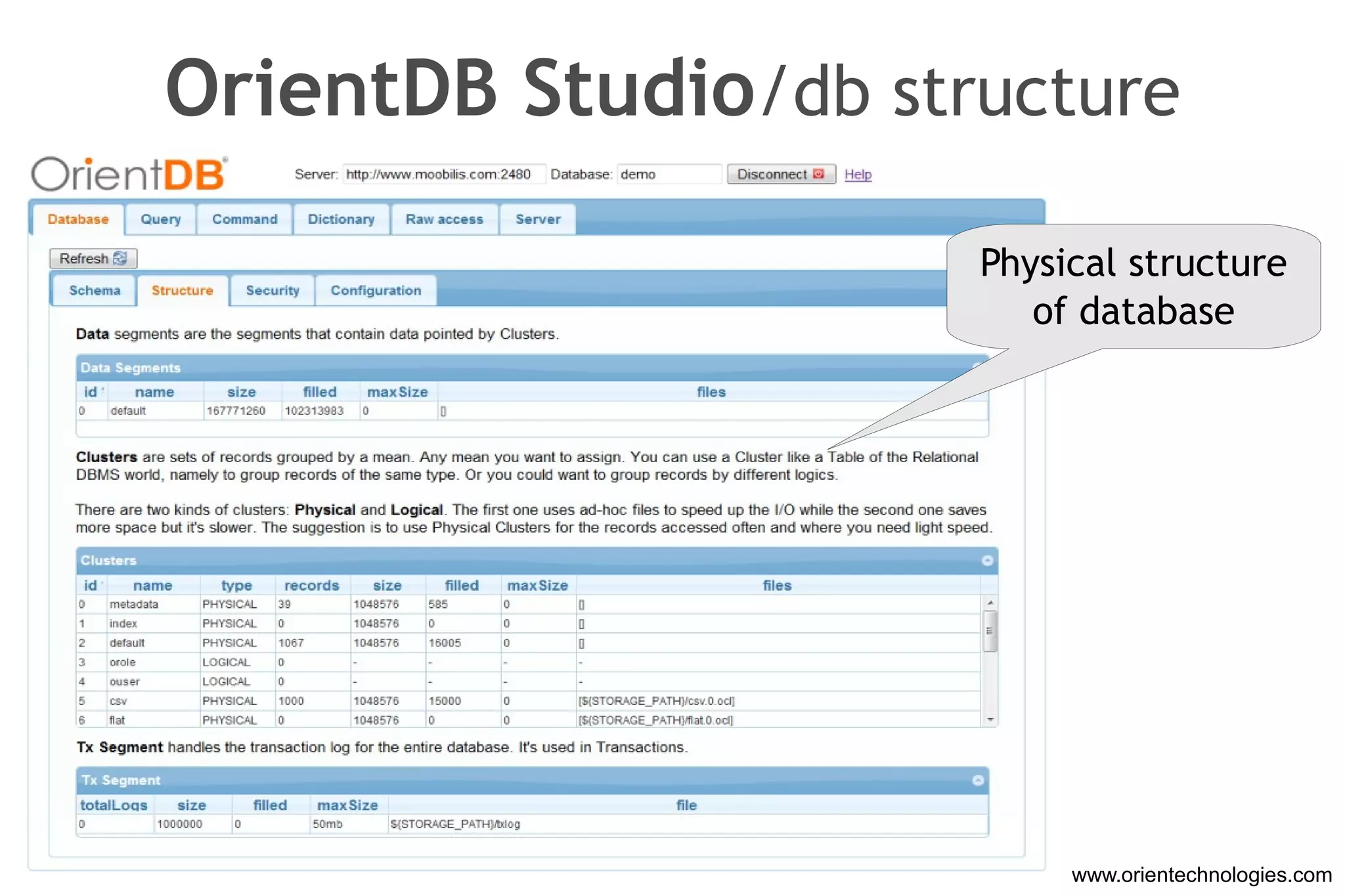The height and width of the screenshot is (896, 1345).
Task: Sort Data Segments by maxSize column
Action: [397, 392]
